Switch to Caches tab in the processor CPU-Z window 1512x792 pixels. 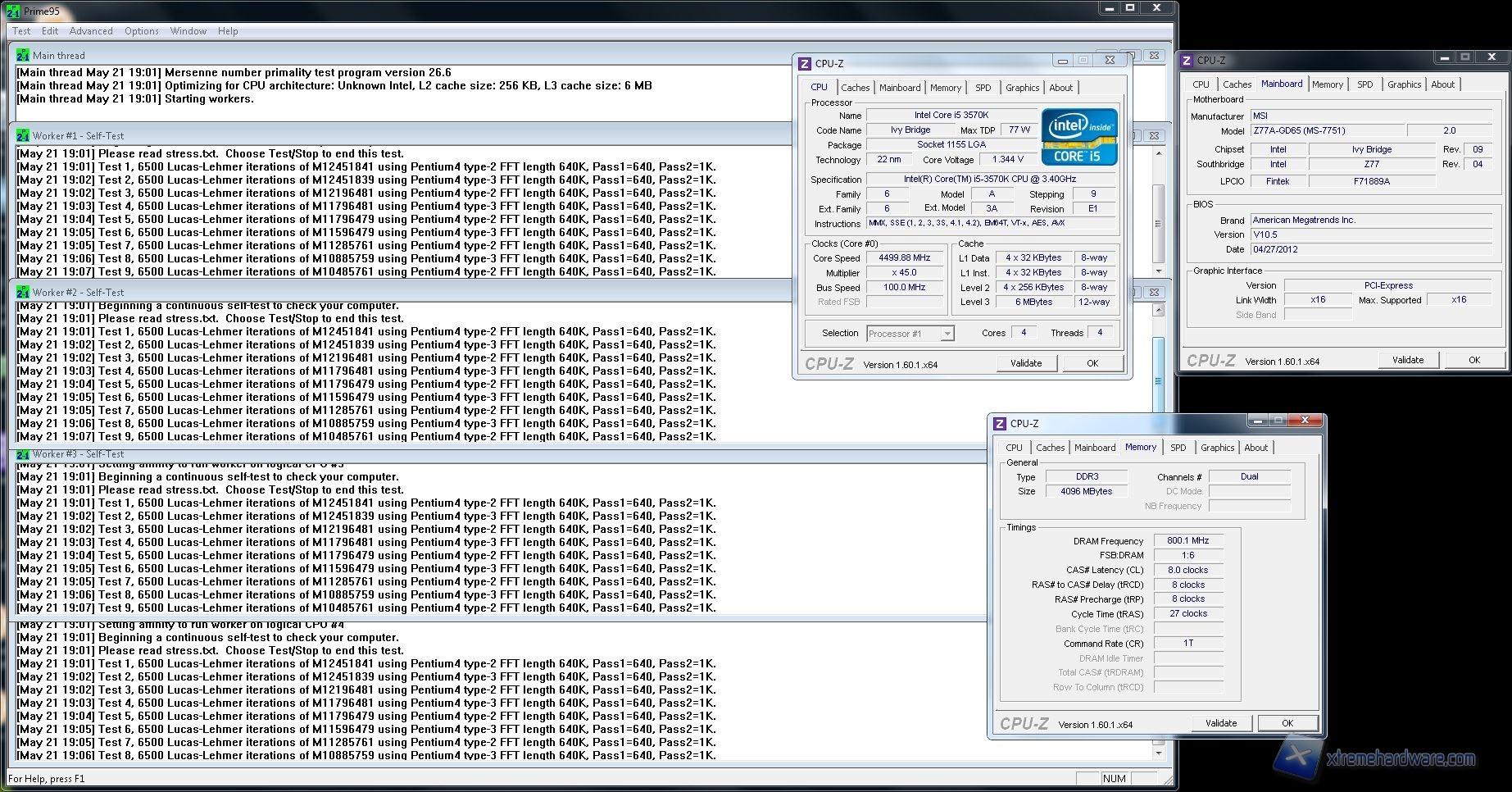[855, 88]
